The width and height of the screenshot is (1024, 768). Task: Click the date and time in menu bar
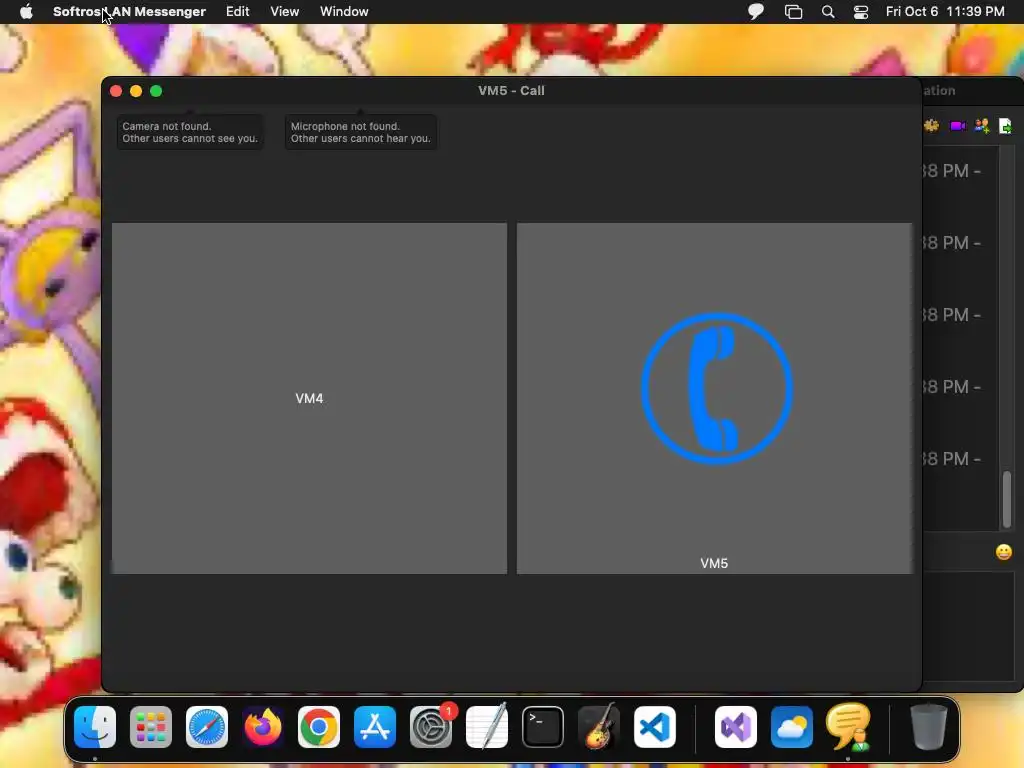point(945,12)
